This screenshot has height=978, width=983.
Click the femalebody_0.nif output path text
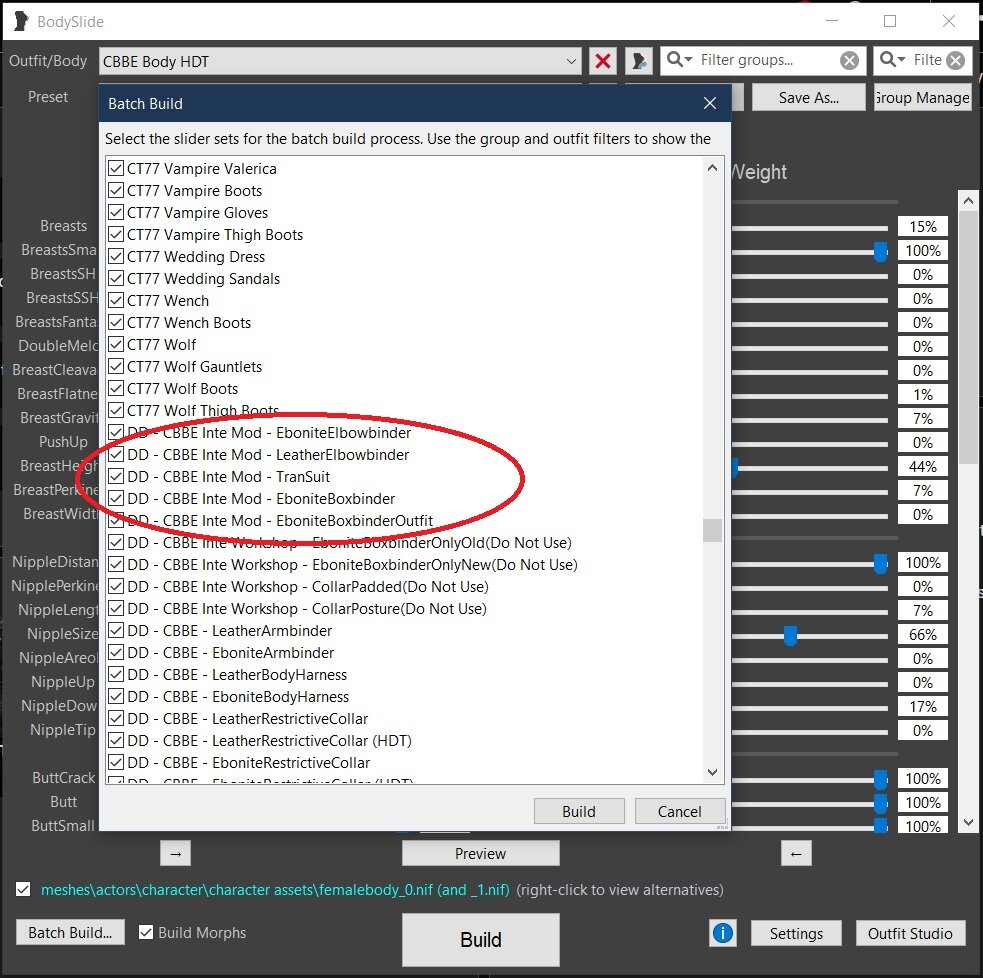click(275, 889)
